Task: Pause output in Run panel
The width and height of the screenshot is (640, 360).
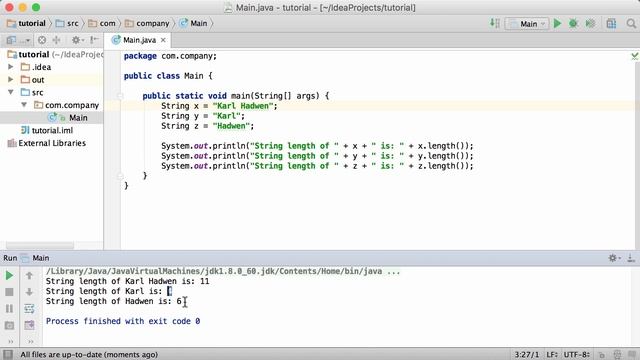Action: tap(9, 309)
